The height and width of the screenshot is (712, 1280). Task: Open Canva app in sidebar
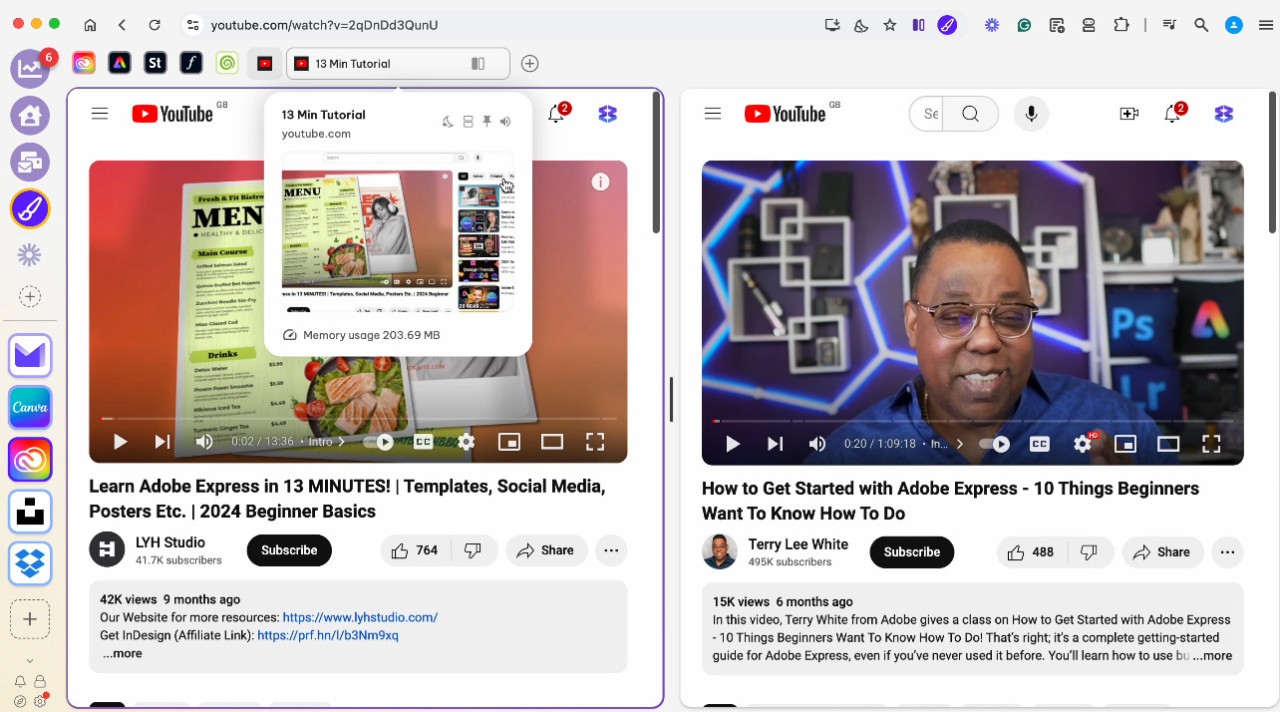(x=30, y=408)
